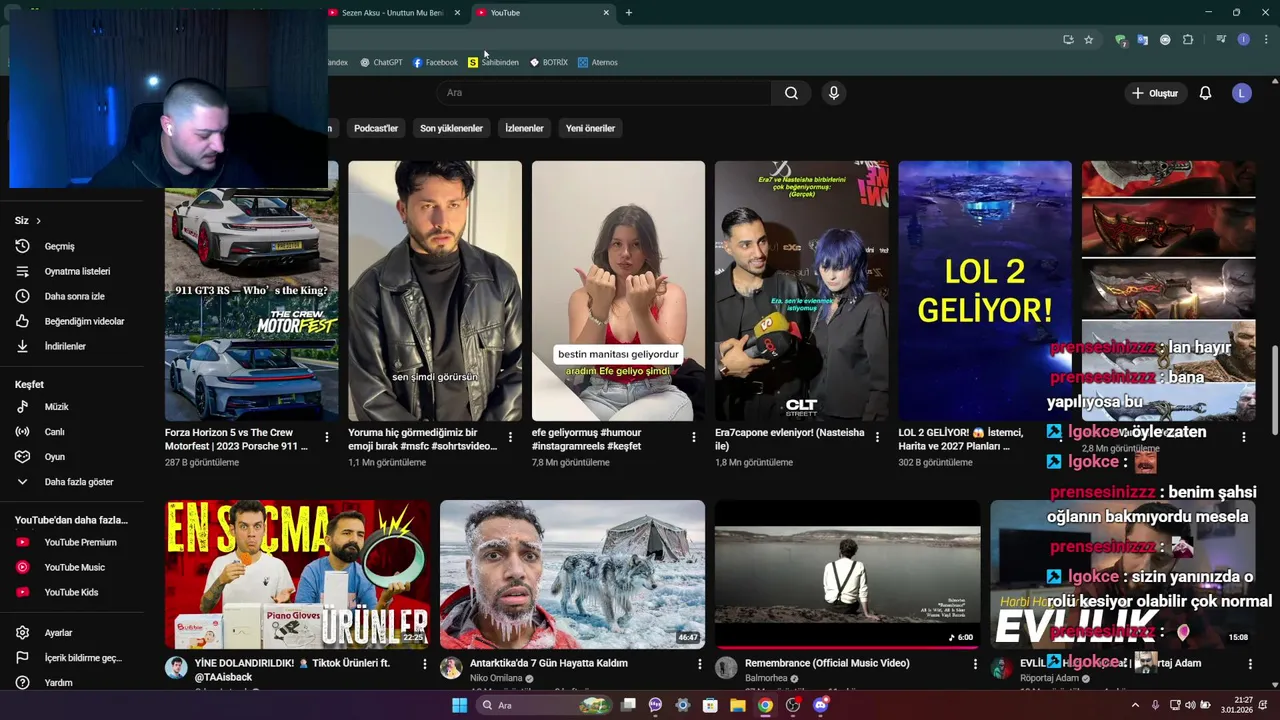The width and height of the screenshot is (1280, 720).
Task: Click the efe geliyormuş #humour title
Action: tap(586, 439)
